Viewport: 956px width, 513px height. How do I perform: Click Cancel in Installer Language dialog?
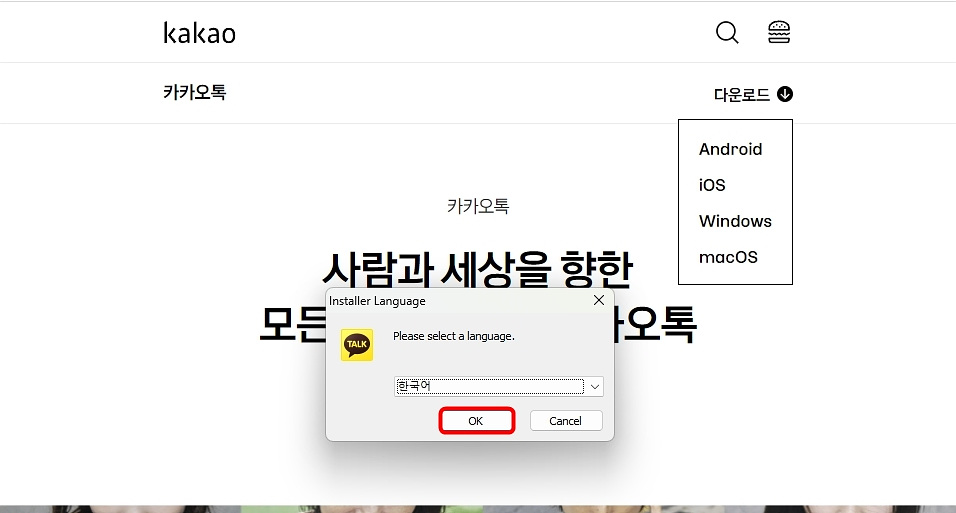pyautogui.click(x=566, y=421)
